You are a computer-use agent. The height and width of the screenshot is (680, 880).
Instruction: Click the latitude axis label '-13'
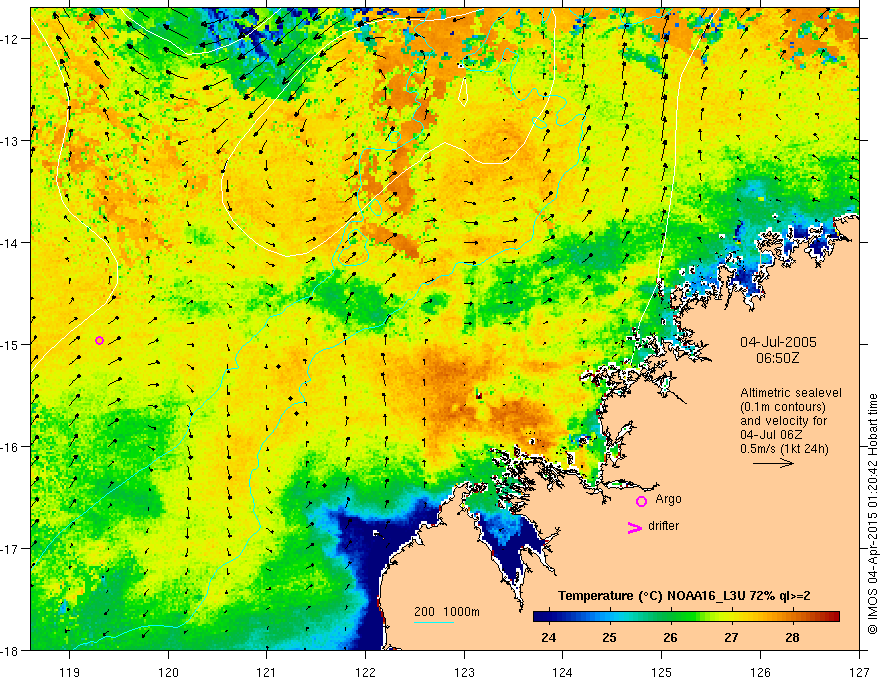(x=9, y=141)
